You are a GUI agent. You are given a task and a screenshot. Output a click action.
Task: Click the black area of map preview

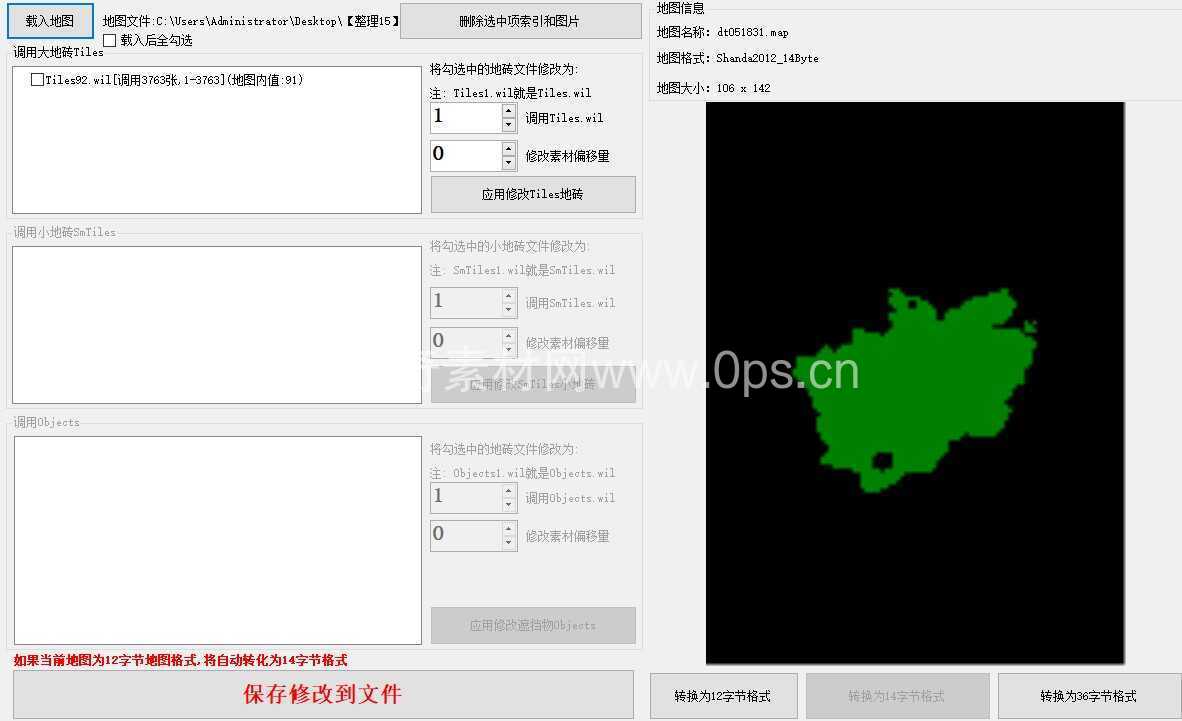point(800,200)
